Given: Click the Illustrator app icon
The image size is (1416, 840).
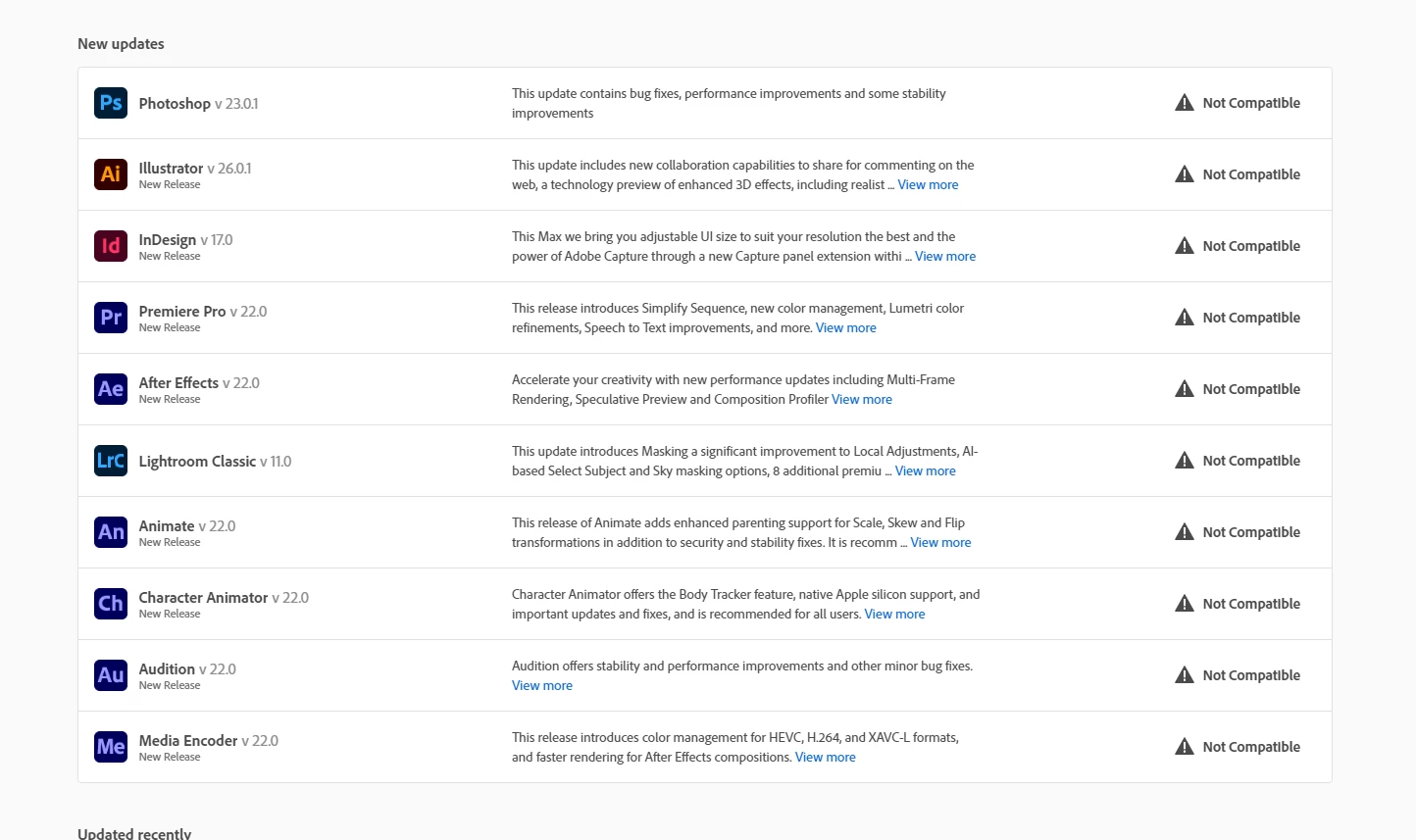Looking at the screenshot, I should (111, 174).
